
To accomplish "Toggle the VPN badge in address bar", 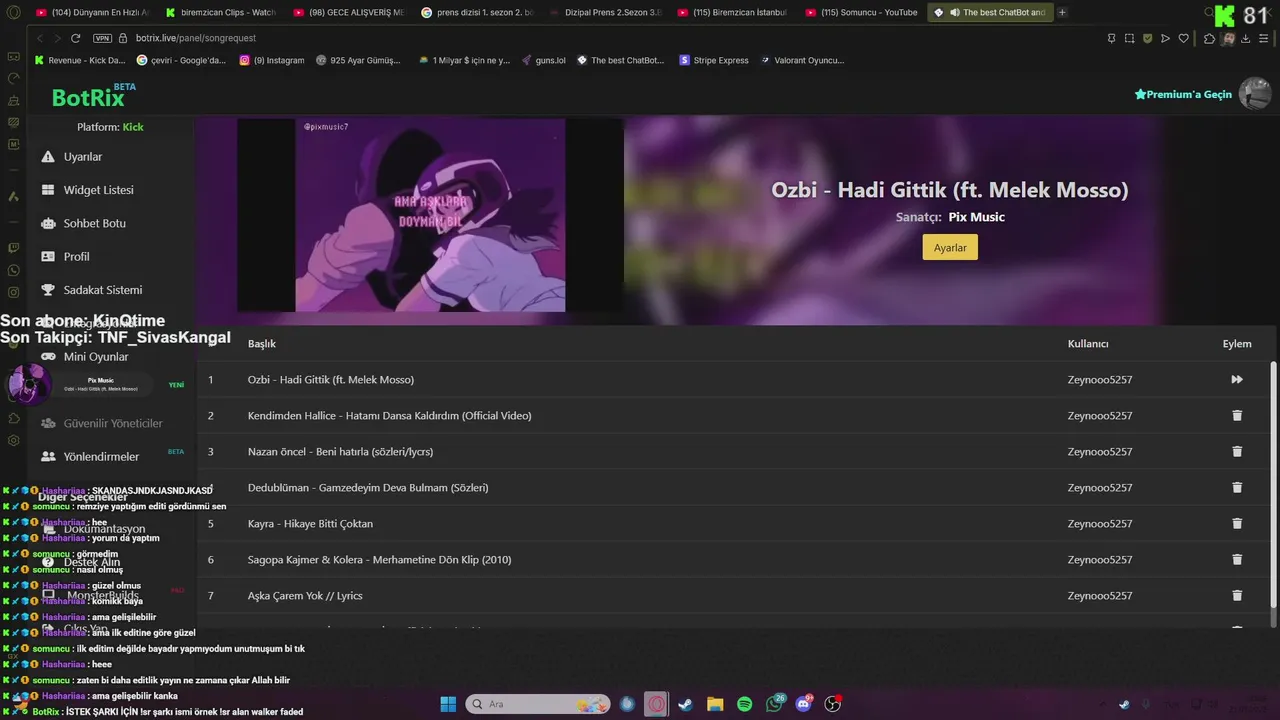I will (x=102, y=38).
